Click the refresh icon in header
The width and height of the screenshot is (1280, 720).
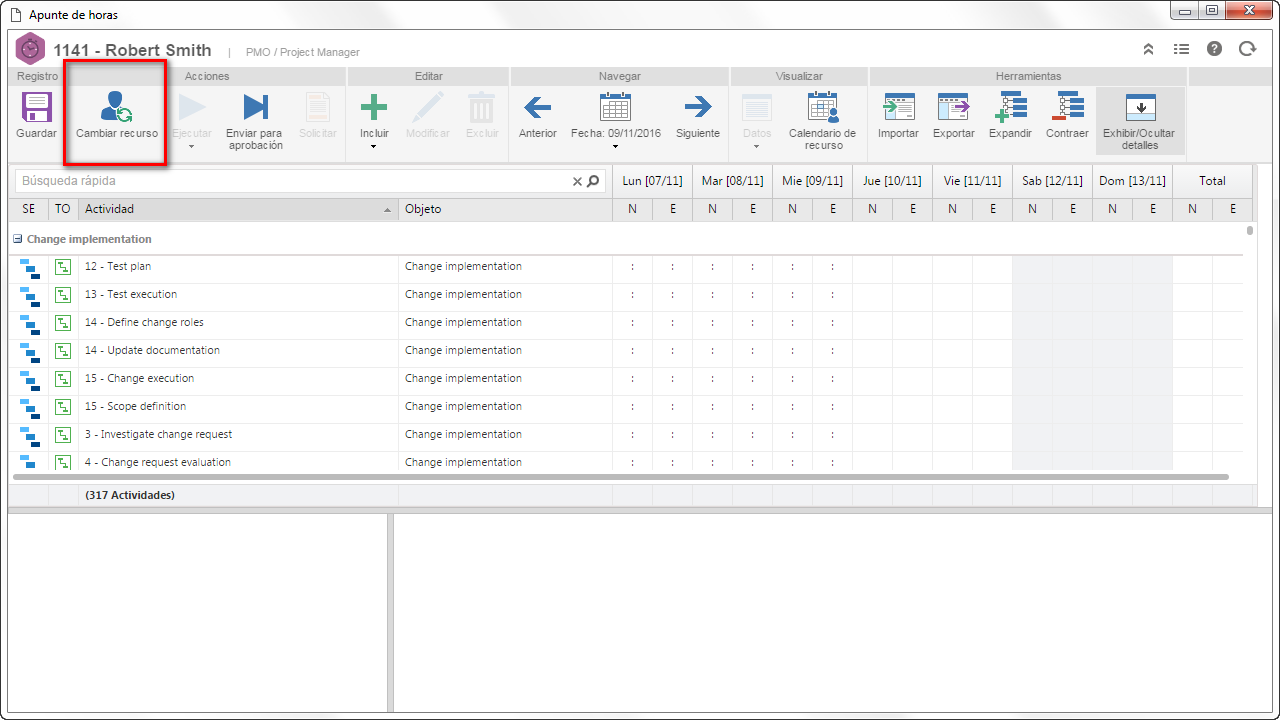pyautogui.click(x=1247, y=49)
